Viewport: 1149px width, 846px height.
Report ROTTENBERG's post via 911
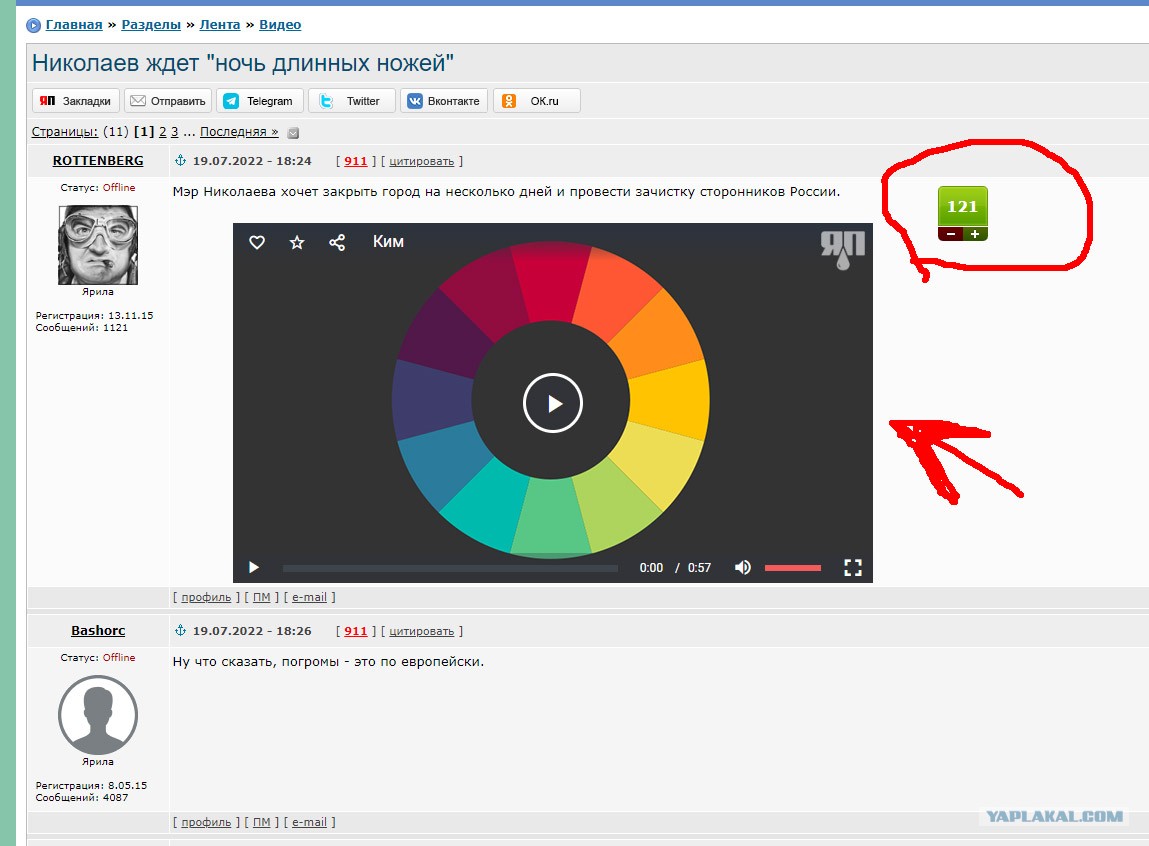point(355,161)
